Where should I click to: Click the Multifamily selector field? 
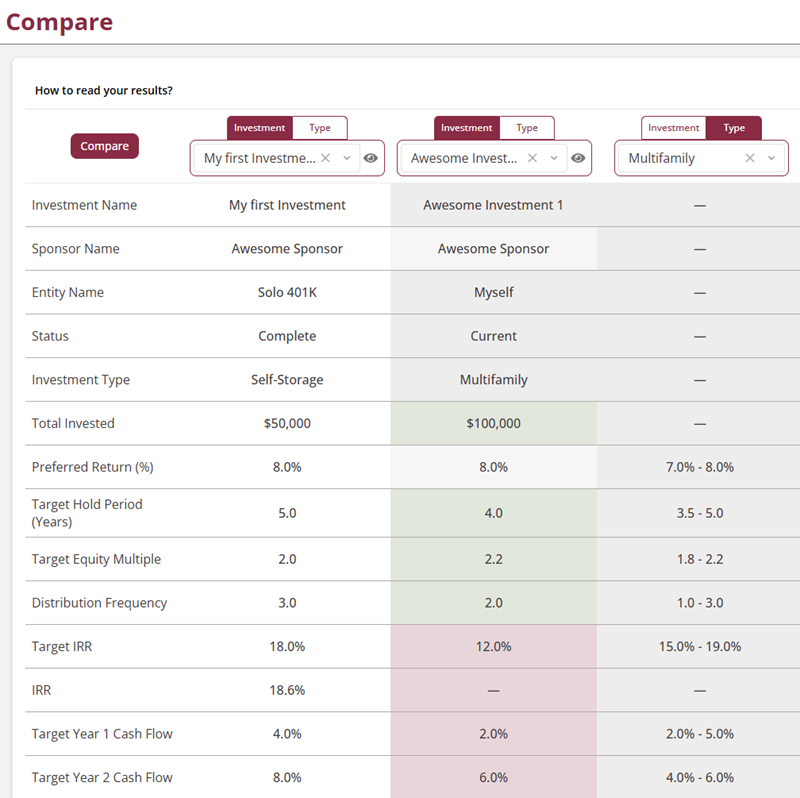point(680,158)
